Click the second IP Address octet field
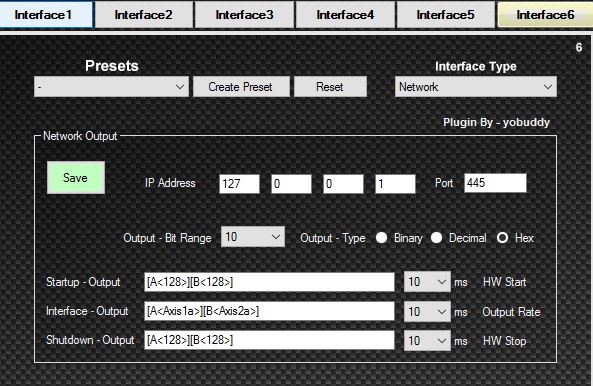 [291, 184]
